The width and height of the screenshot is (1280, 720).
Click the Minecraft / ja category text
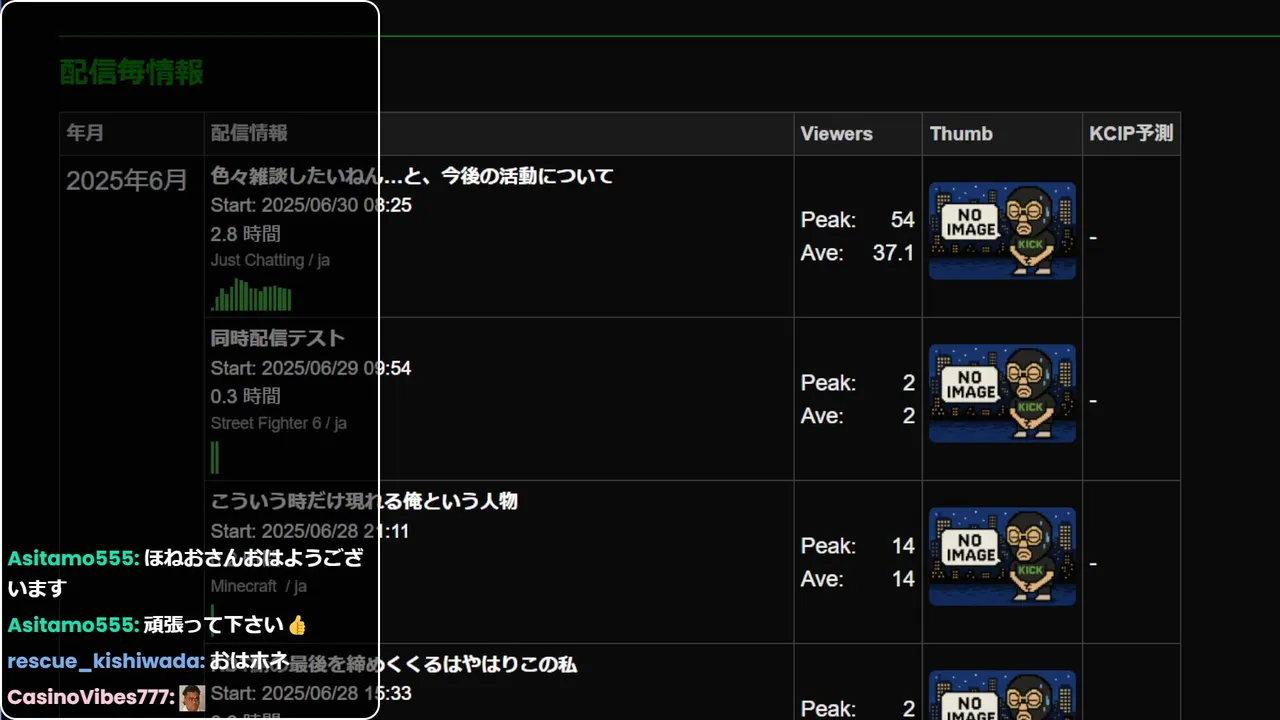(x=259, y=586)
